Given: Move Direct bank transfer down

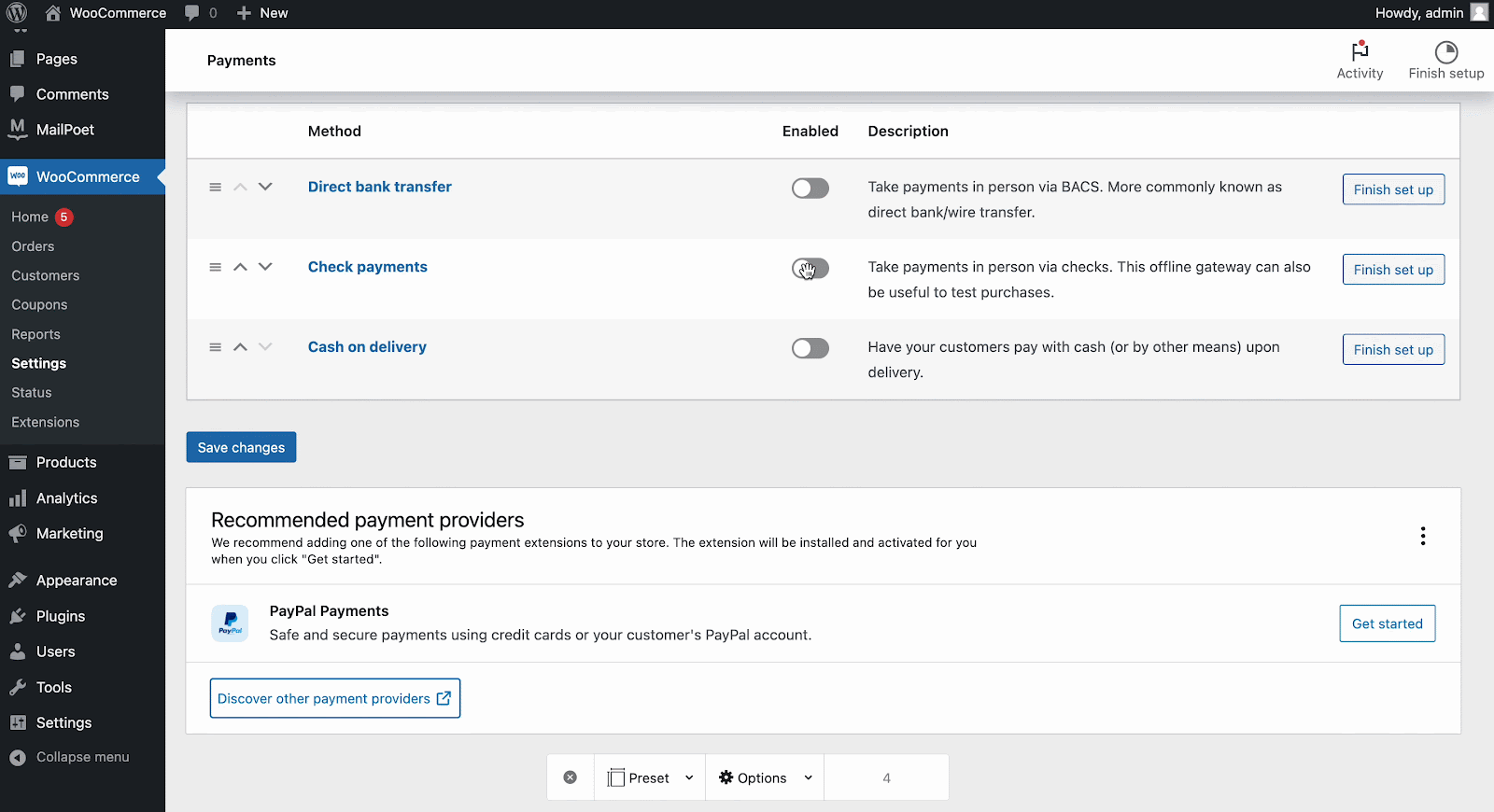Looking at the screenshot, I should click(x=265, y=187).
